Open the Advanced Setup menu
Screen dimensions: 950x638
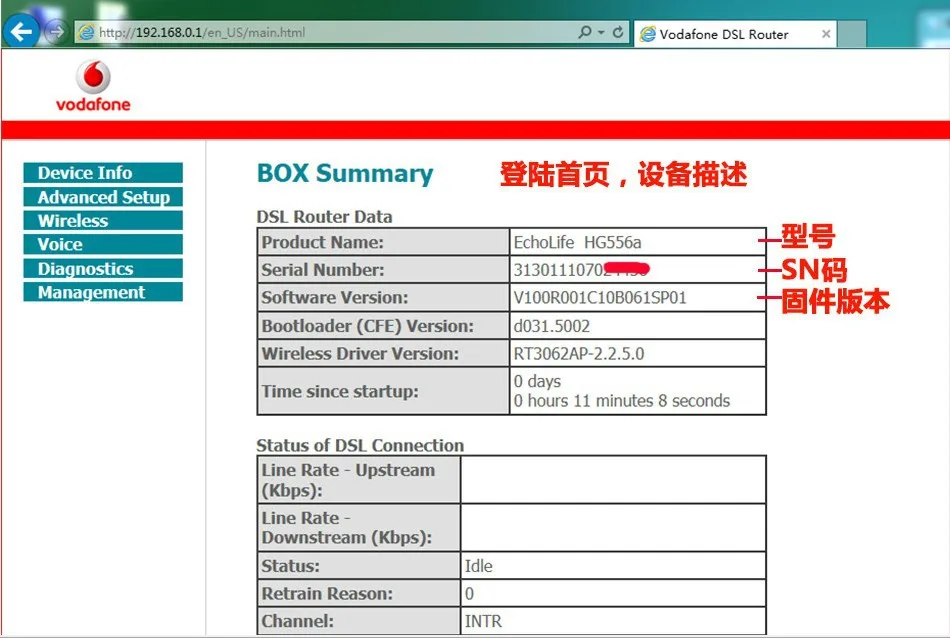pos(103,197)
